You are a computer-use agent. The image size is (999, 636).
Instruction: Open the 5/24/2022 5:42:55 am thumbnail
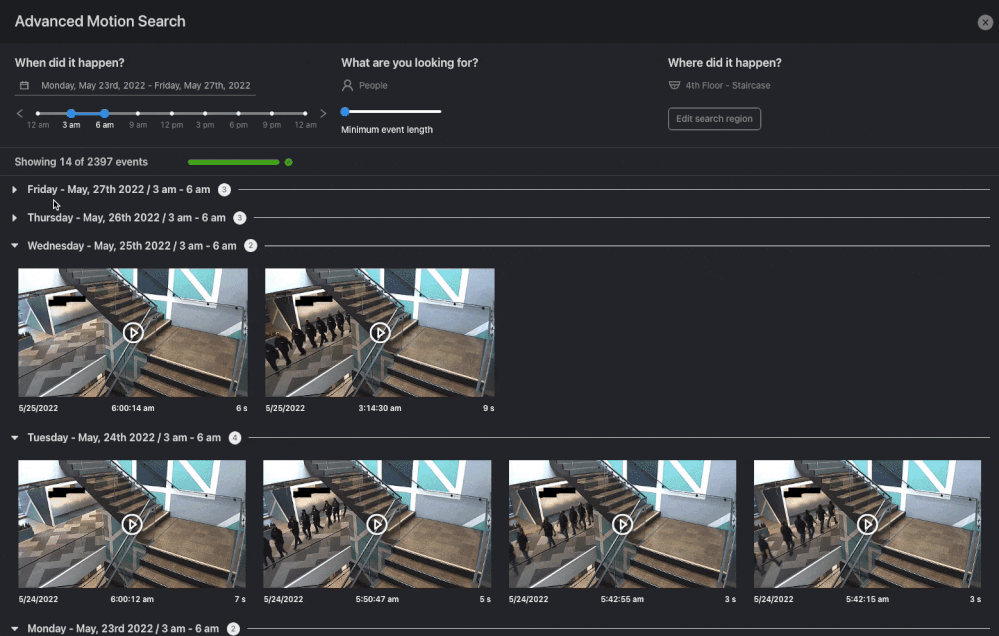point(622,524)
